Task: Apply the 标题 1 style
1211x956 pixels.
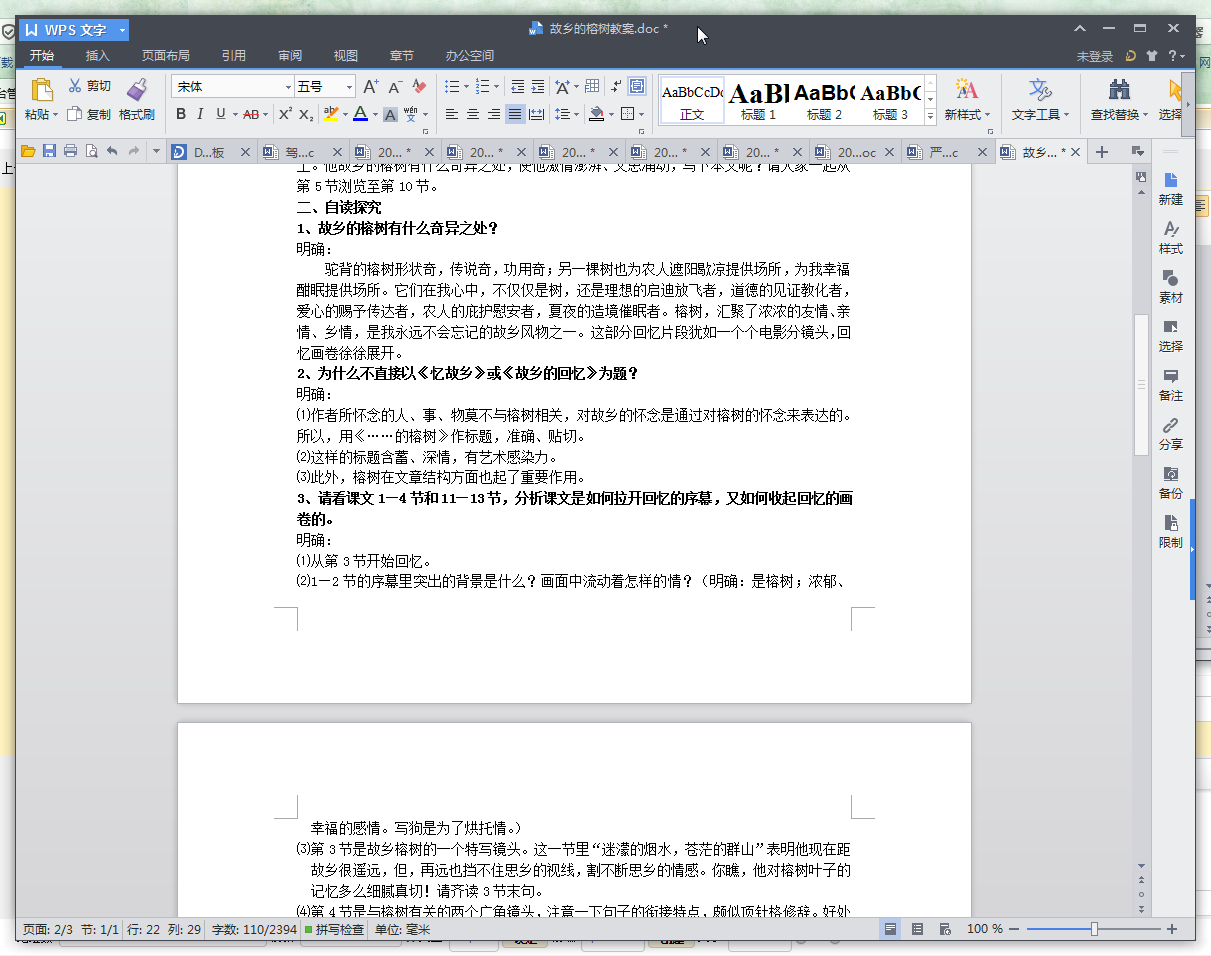Action: coord(758,100)
